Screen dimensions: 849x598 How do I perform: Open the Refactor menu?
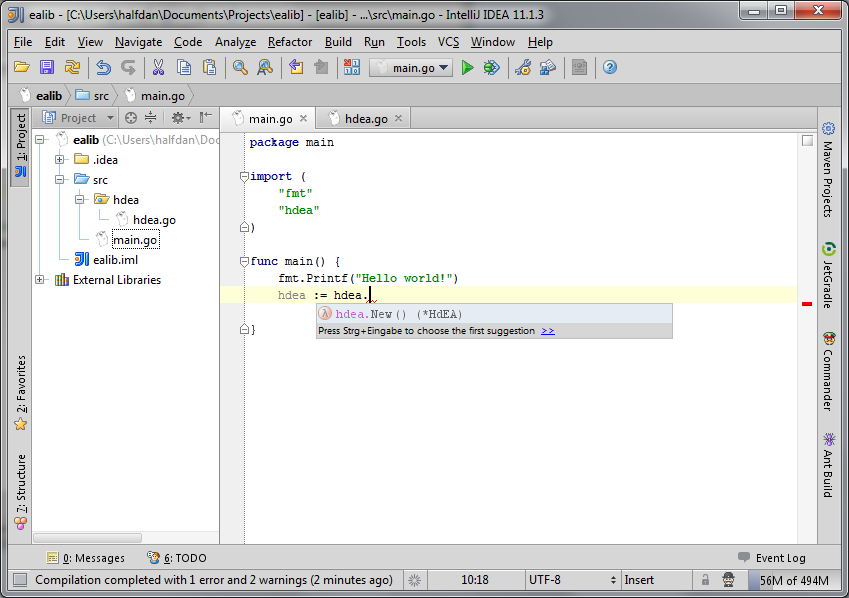click(290, 42)
